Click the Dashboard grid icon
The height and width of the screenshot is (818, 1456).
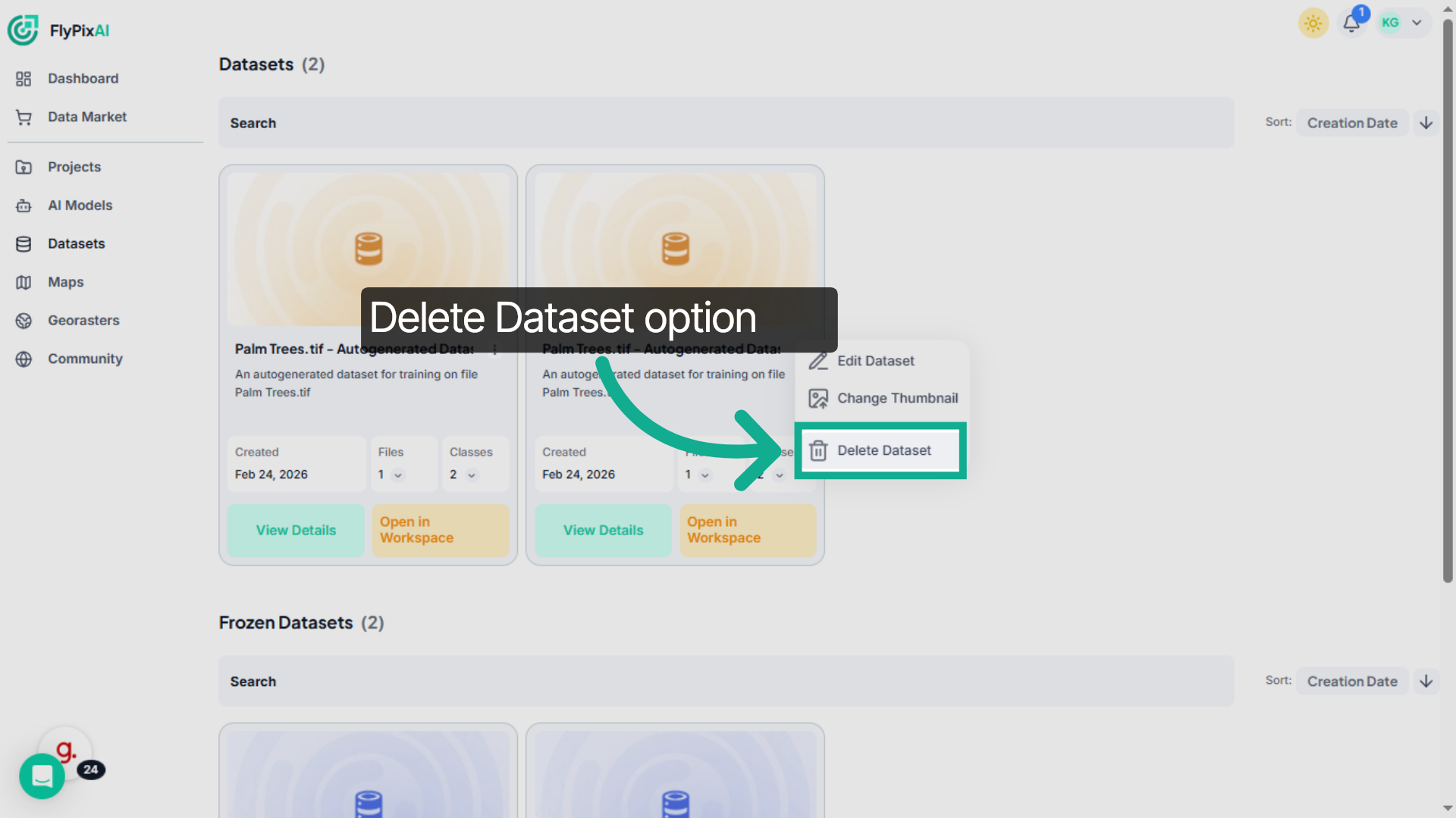(x=24, y=79)
